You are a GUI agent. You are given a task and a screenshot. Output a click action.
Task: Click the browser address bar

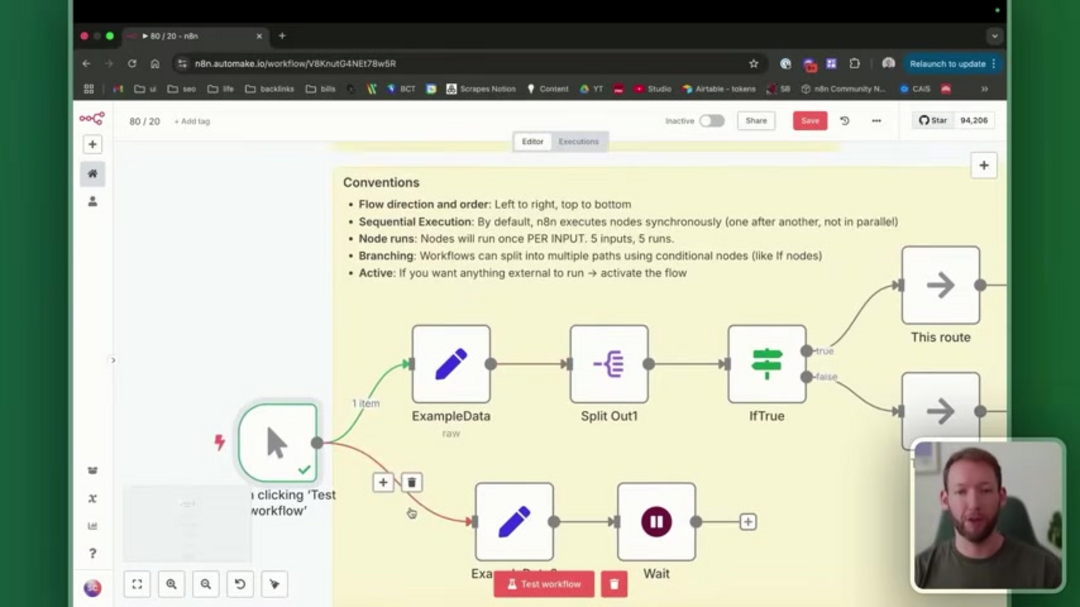(x=450, y=63)
